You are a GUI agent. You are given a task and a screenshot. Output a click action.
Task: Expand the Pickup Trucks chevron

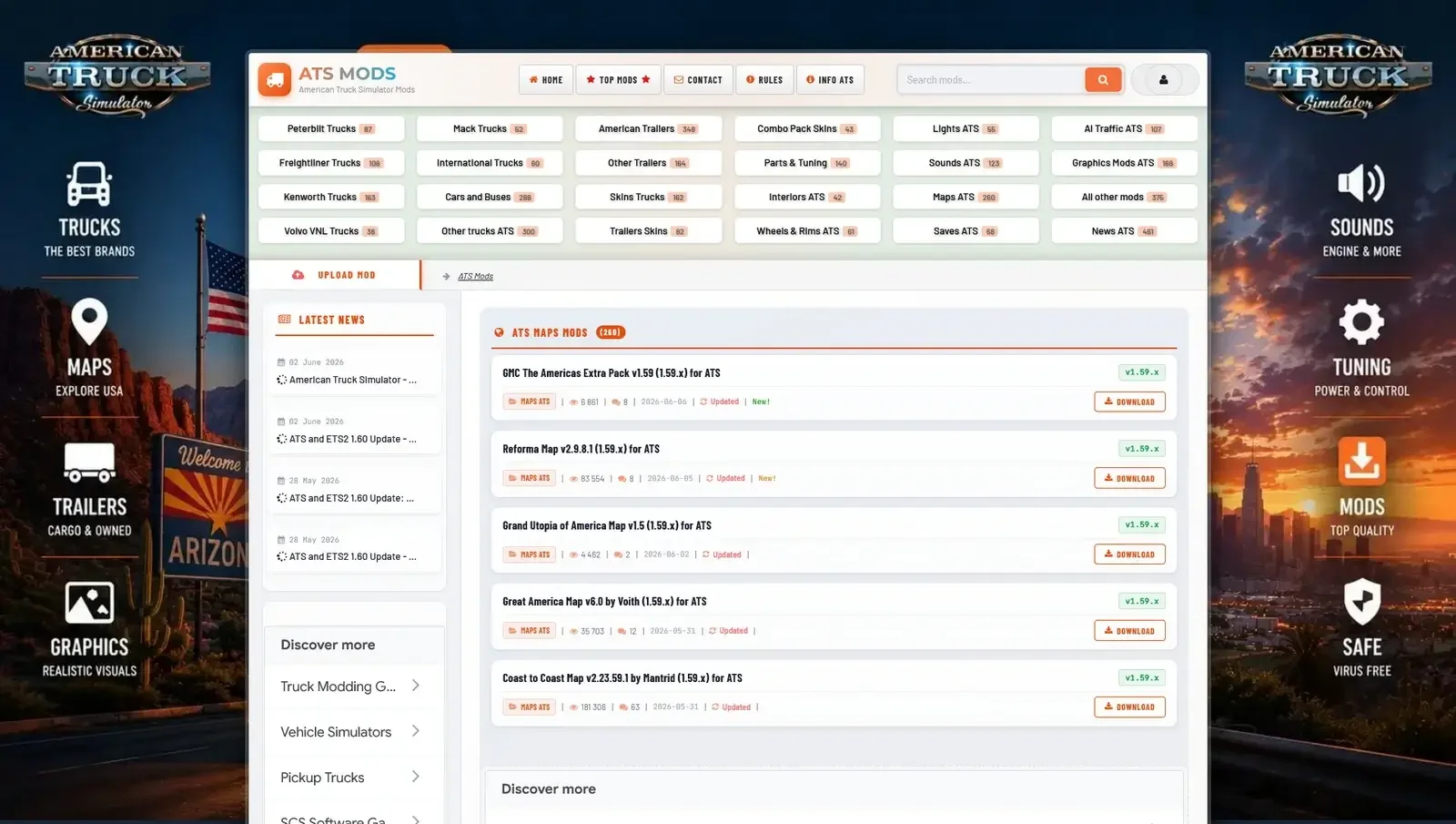416,777
